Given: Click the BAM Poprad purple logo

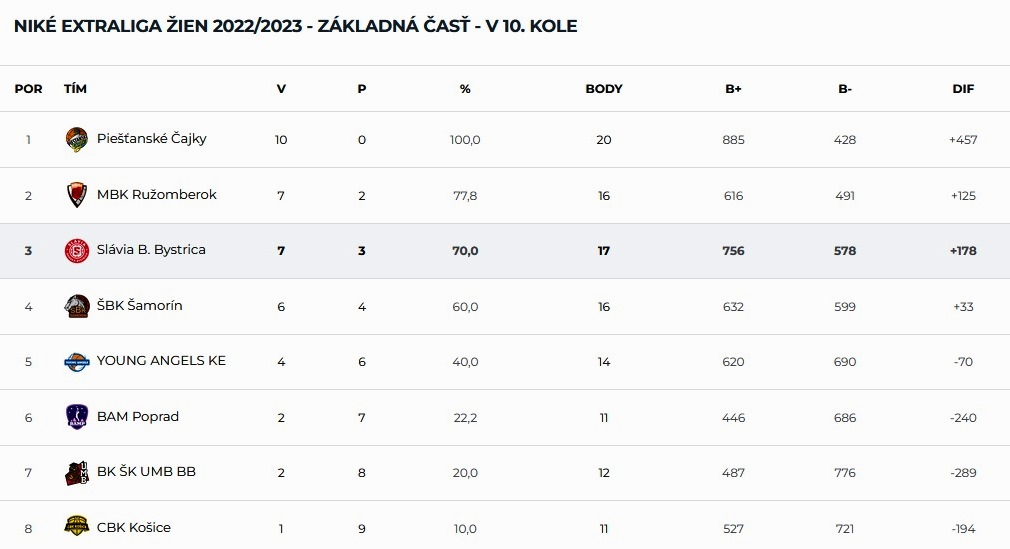Looking at the screenshot, I should coord(77,417).
